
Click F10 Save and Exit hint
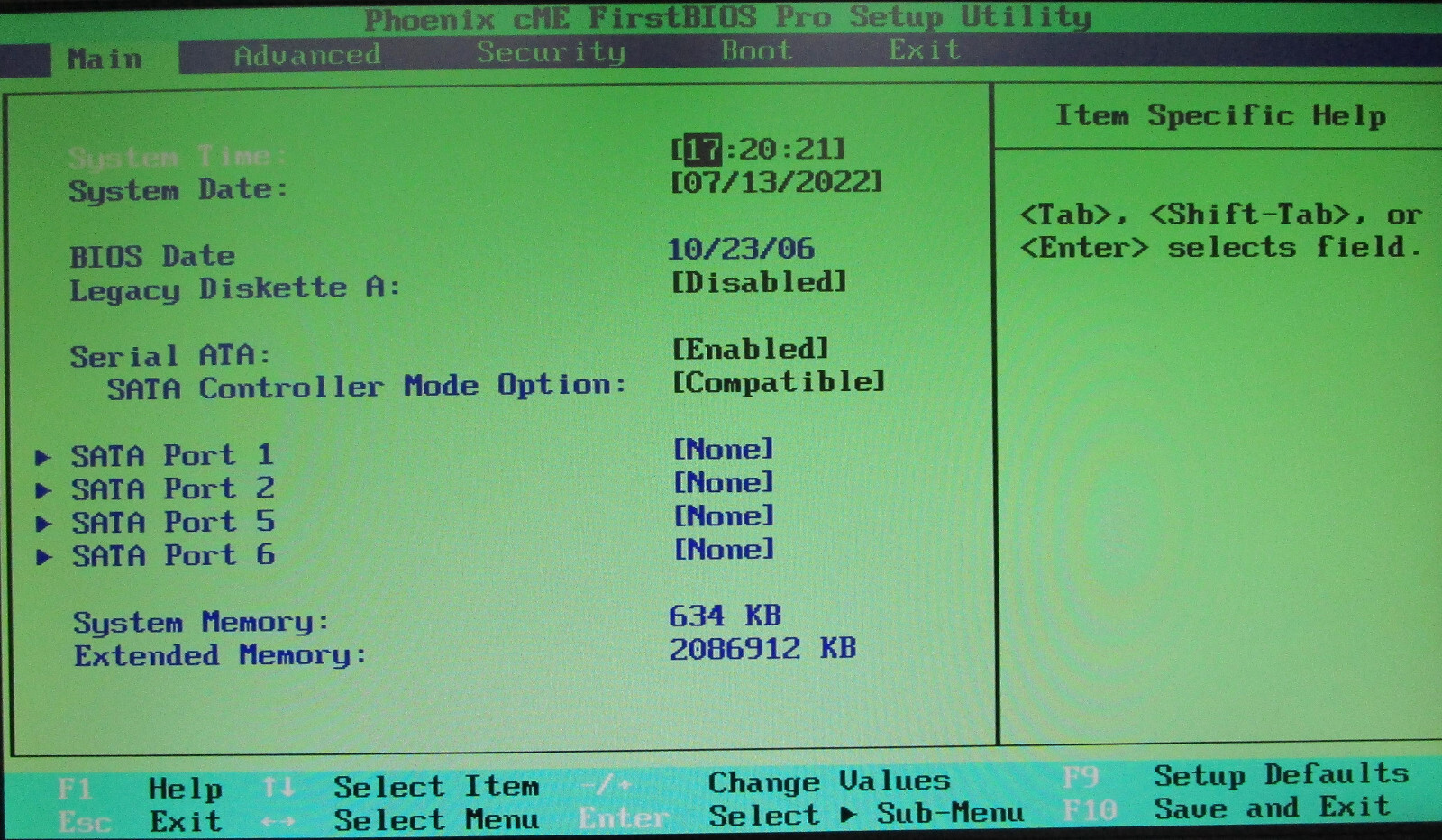tap(1227, 809)
